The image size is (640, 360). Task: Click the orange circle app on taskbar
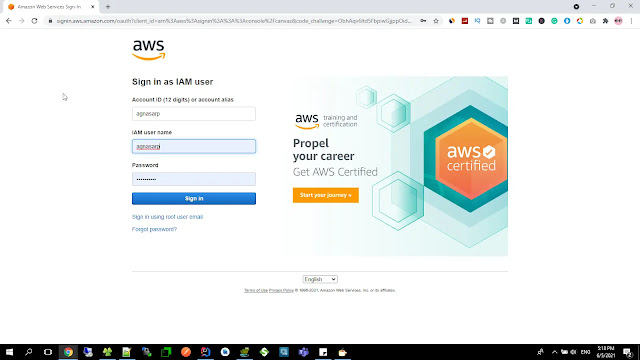186,352
